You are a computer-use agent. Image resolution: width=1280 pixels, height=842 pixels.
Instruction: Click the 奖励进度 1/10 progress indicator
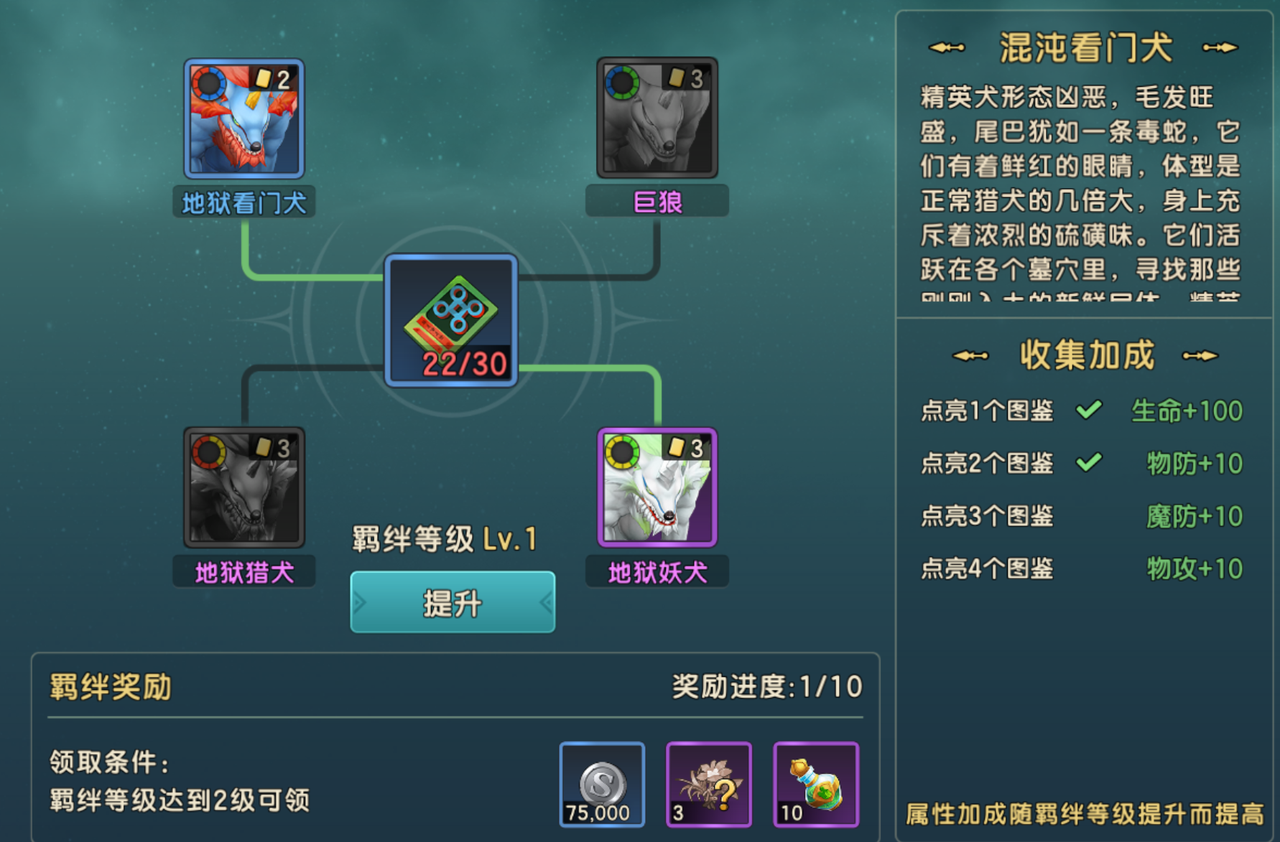(x=767, y=687)
